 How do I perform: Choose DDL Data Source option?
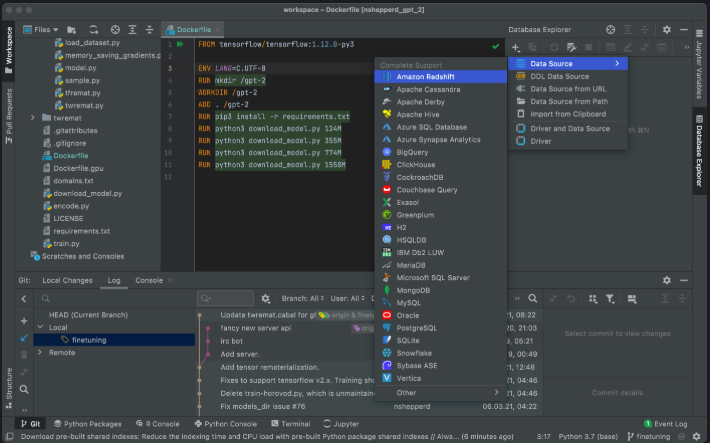[568, 77]
